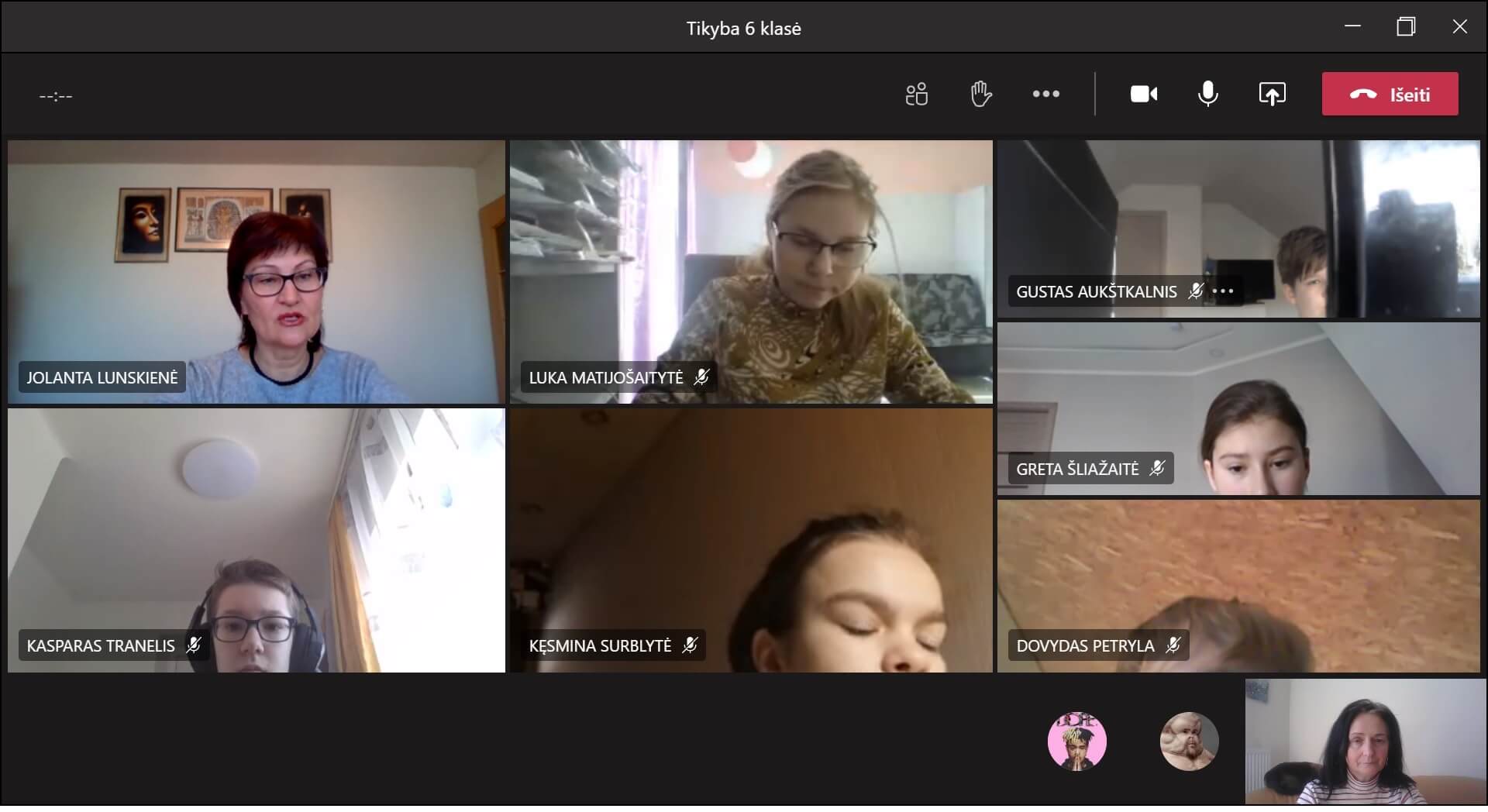Screen dimensions: 1488x812
Task: Toggle the camera on or off
Action: point(1144,95)
